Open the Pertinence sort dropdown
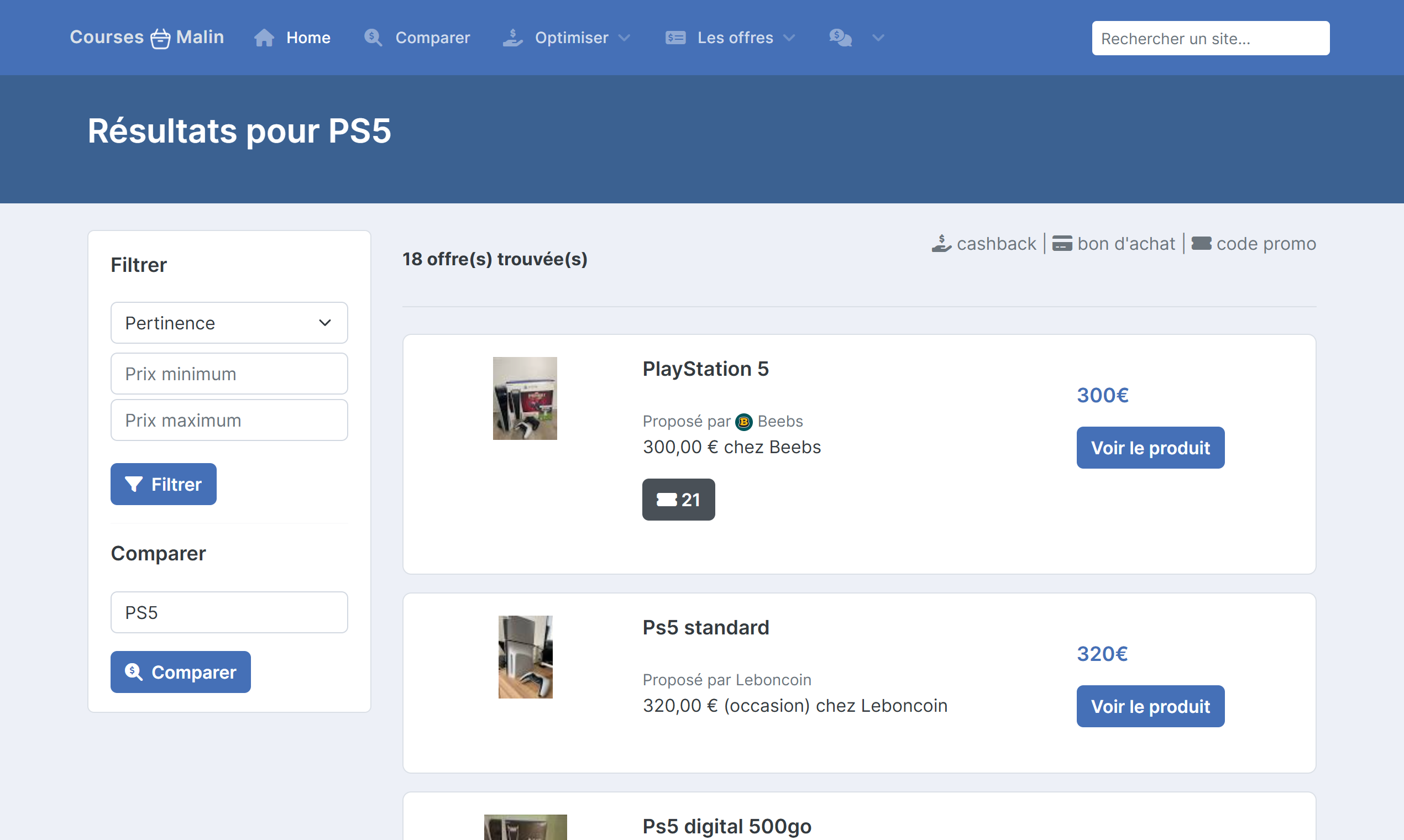1404x840 pixels. click(x=229, y=323)
